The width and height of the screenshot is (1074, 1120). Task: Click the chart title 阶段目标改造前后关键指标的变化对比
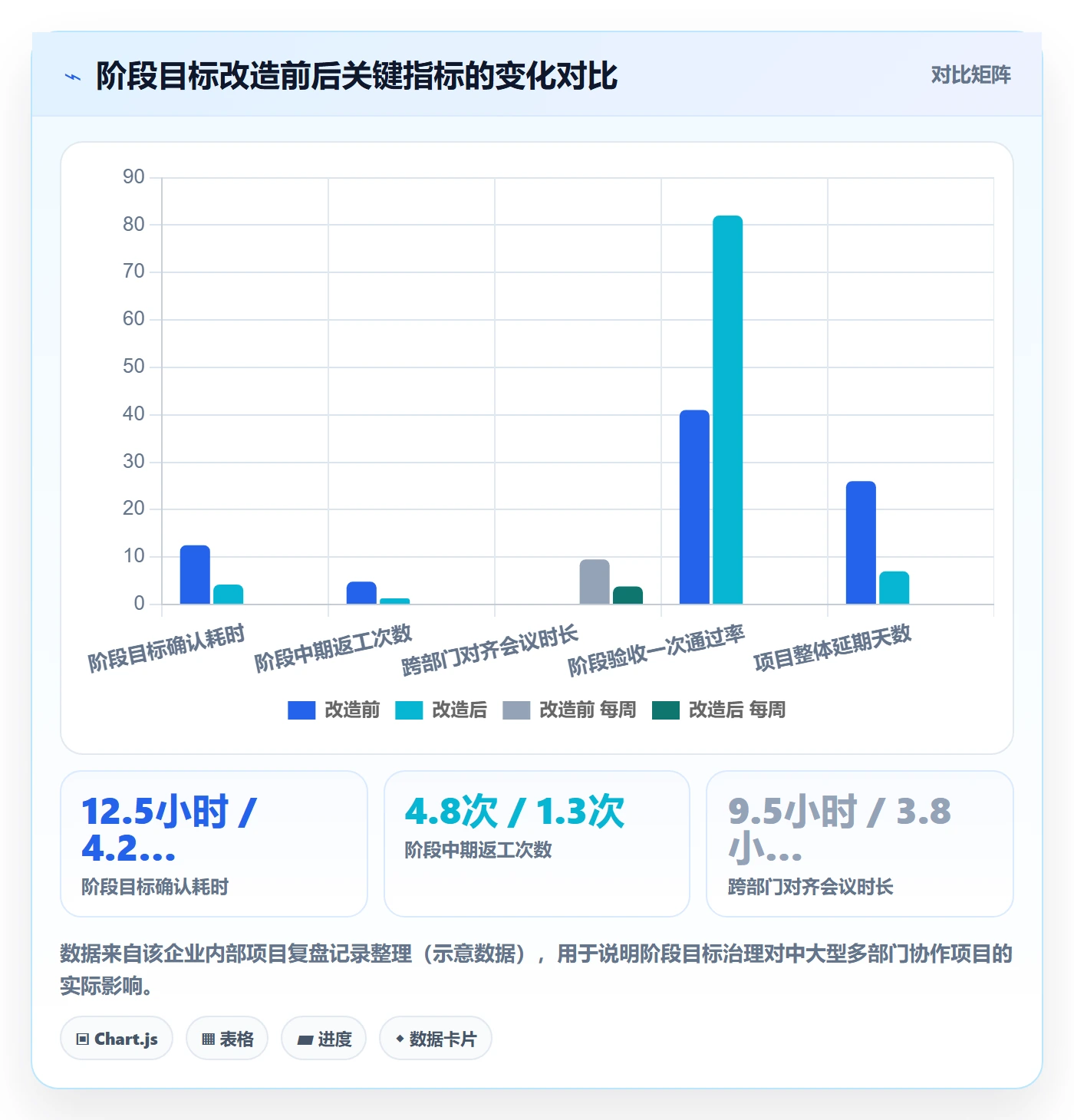pos(357,76)
